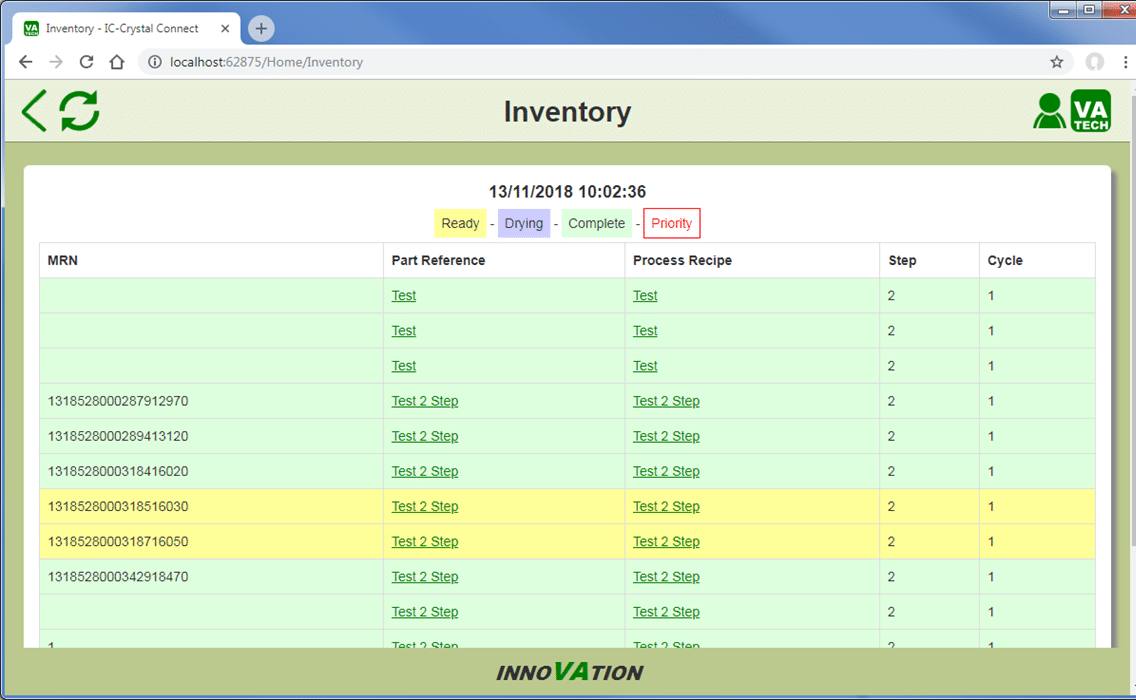Open Test 2 Step part for MRN 1318528000287912970
Image resolution: width=1136 pixels, height=700 pixels.
424,401
